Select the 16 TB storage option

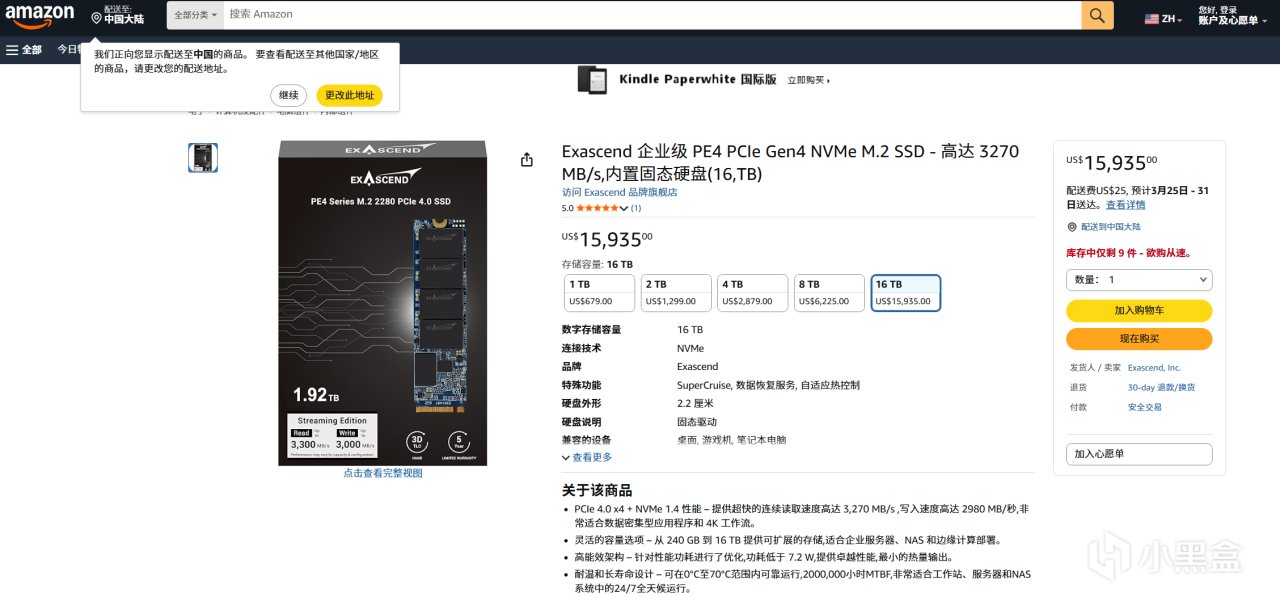tap(906, 293)
